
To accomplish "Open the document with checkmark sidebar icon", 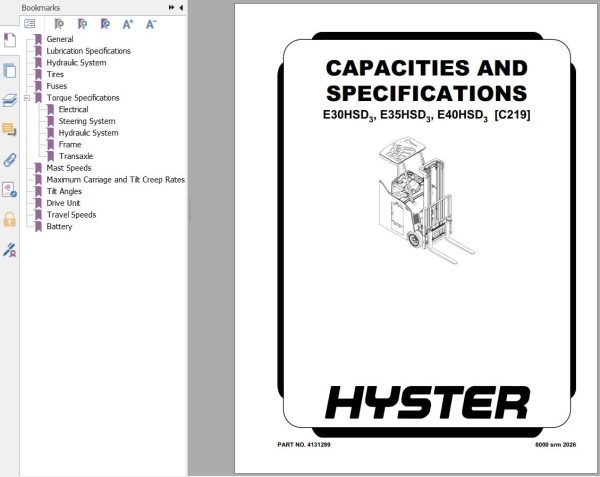I will [x=10, y=190].
